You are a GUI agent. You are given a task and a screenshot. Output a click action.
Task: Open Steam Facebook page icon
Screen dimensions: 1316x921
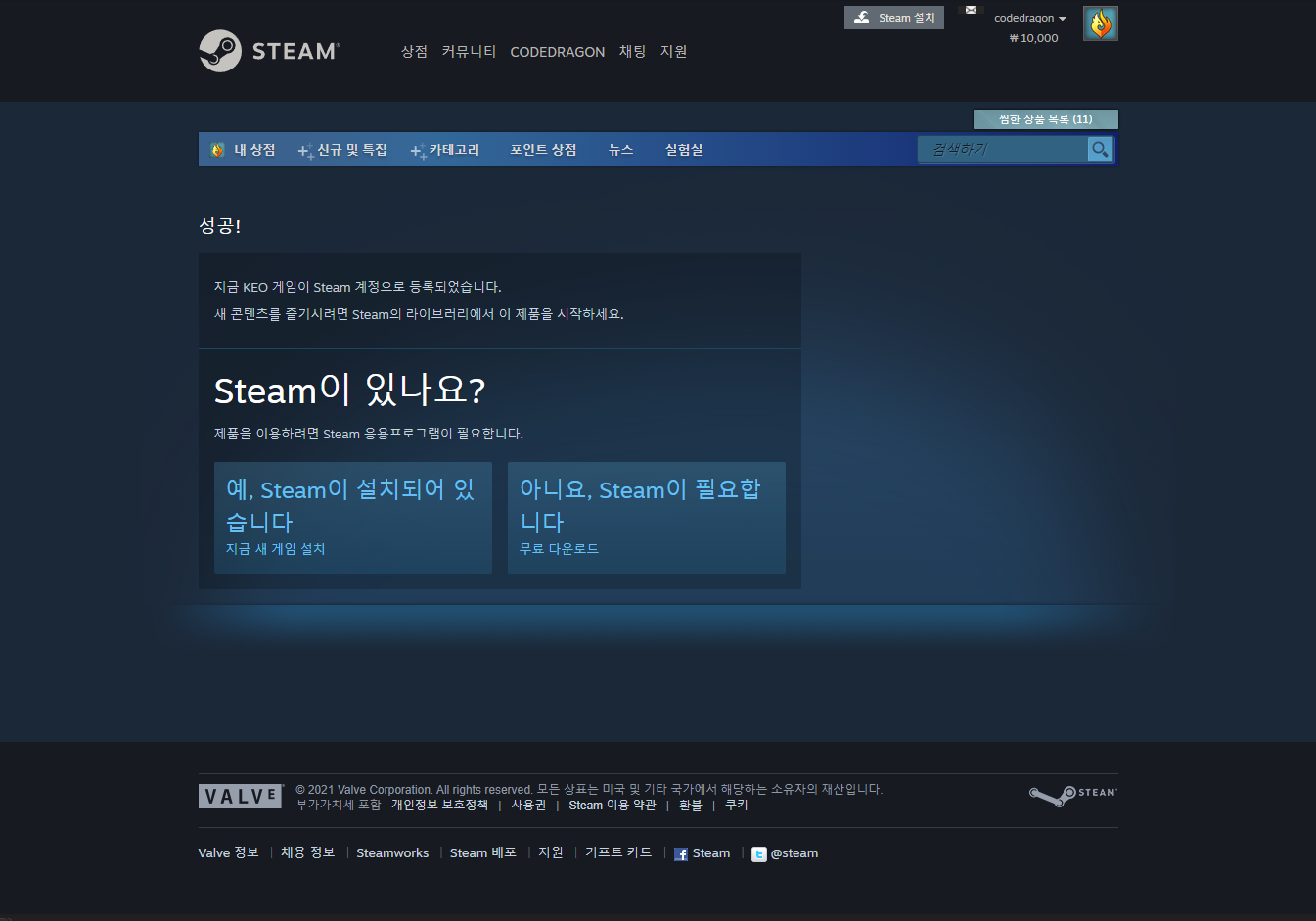tap(681, 854)
